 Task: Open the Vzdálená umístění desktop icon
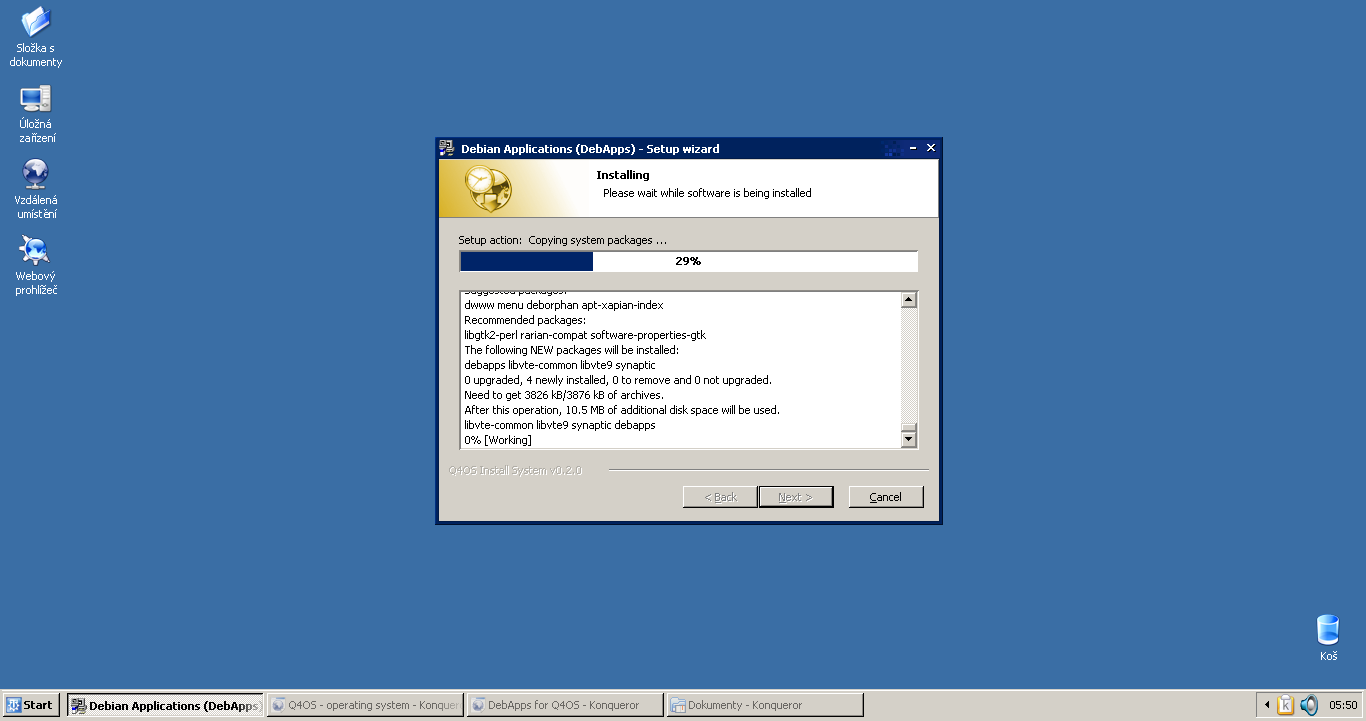coord(36,189)
